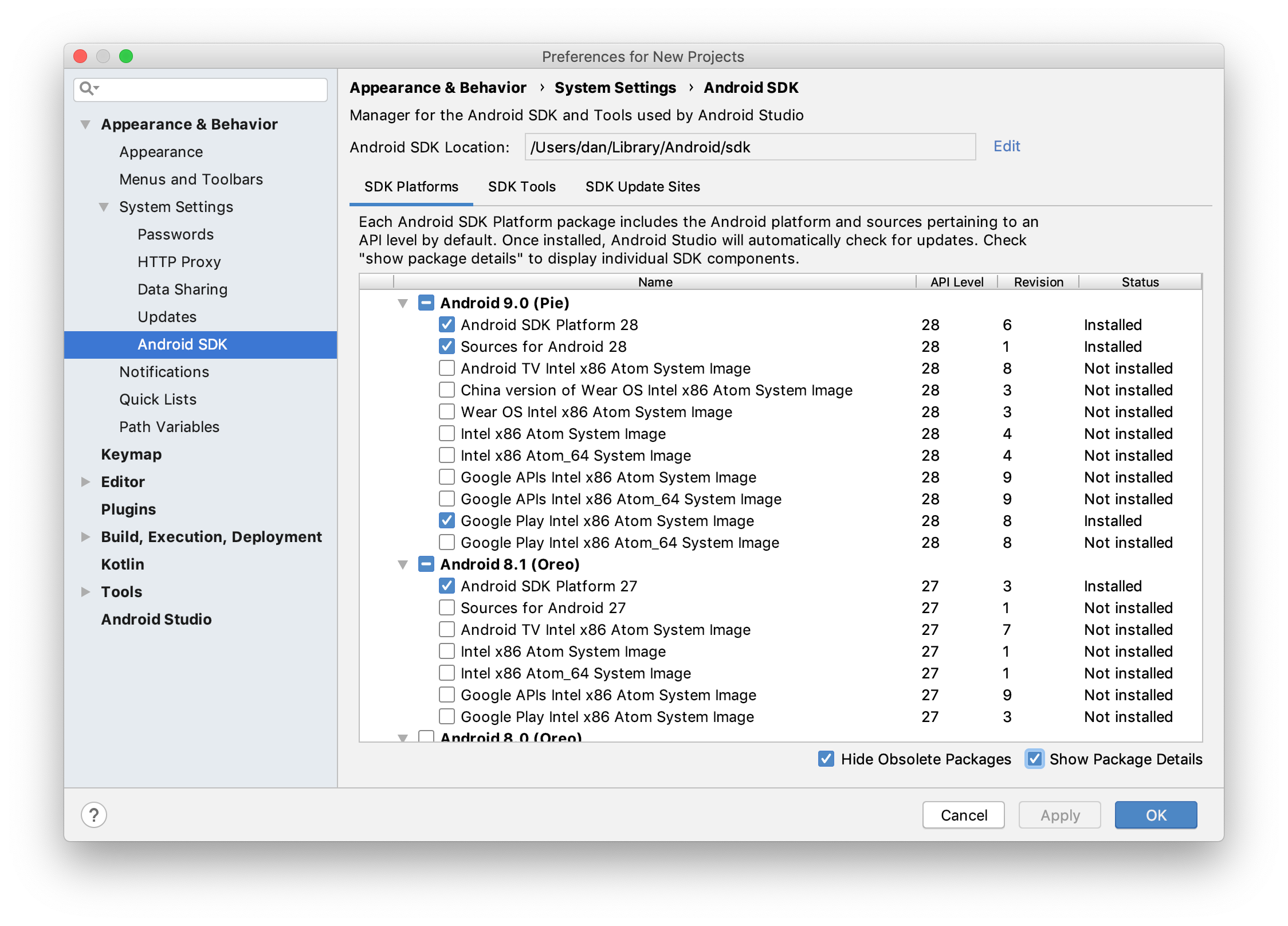Click the Editor section icon
Viewport: 1288px width, 926px height.
pyautogui.click(x=87, y=481)
